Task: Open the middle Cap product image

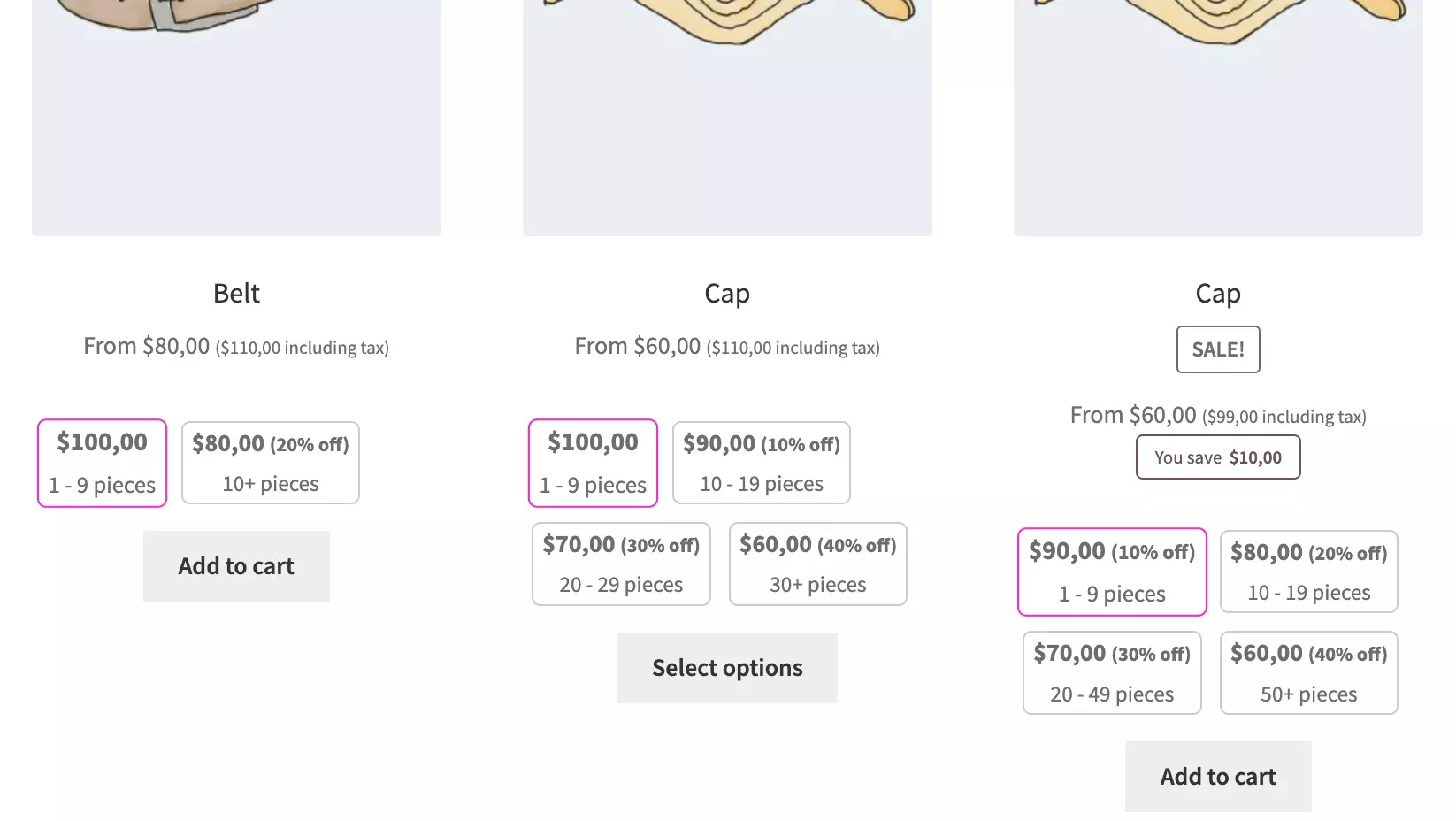Action: [727, 115]
